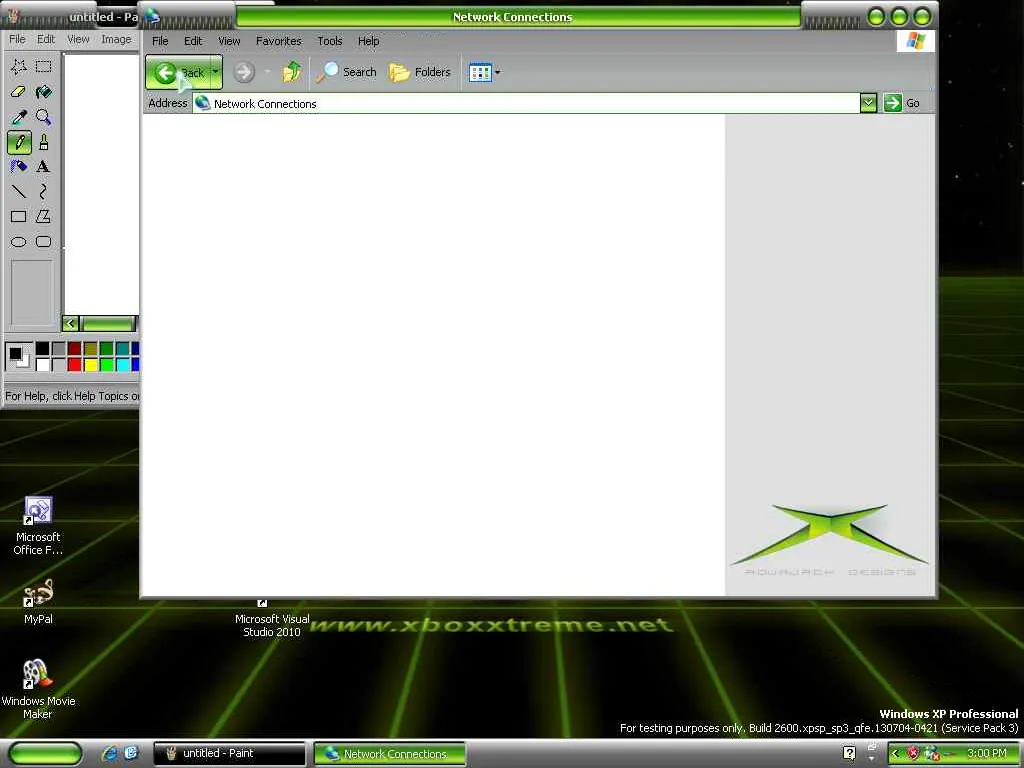
Task: Select the rectangular Select tool in Paint
Action: click(x=43, y=66)
